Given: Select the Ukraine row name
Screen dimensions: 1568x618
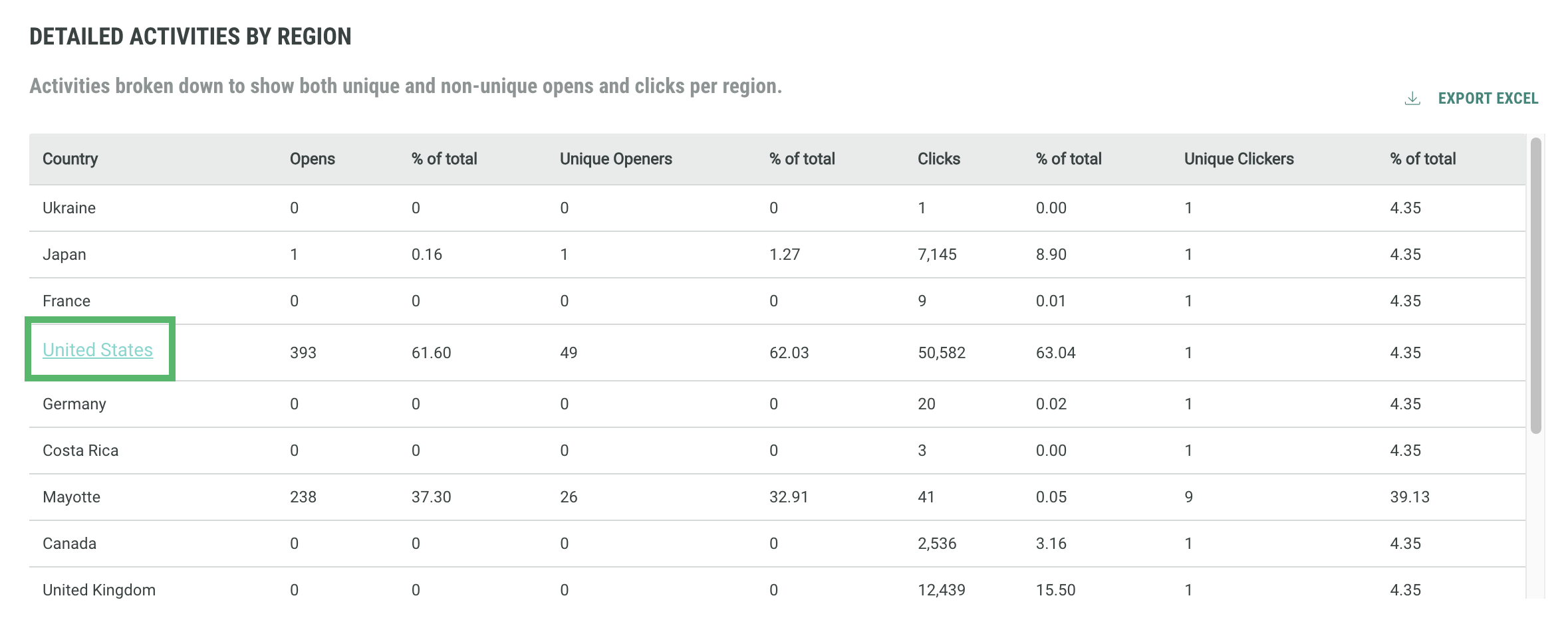Looking at the screenshot, I should tap(69, 209).
